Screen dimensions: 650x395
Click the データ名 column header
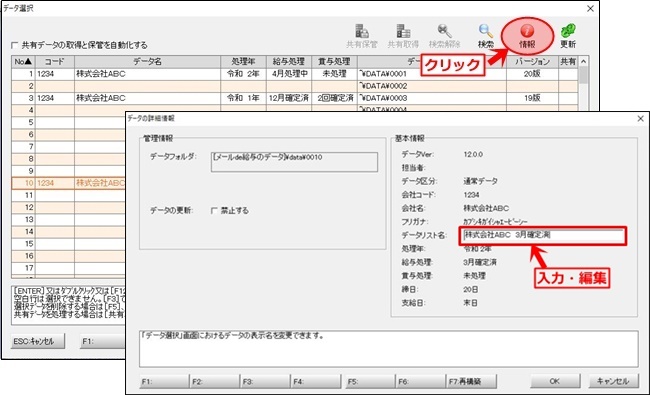pyautogui.click(x=147, y=62)
